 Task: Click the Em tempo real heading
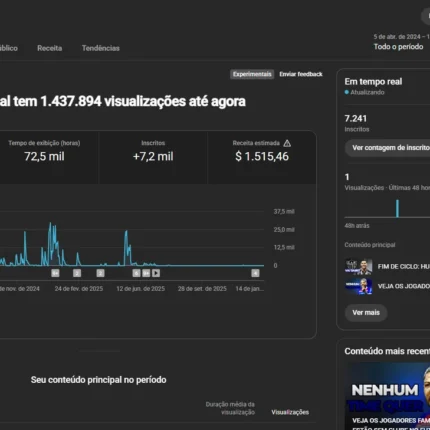coord(373,82)
